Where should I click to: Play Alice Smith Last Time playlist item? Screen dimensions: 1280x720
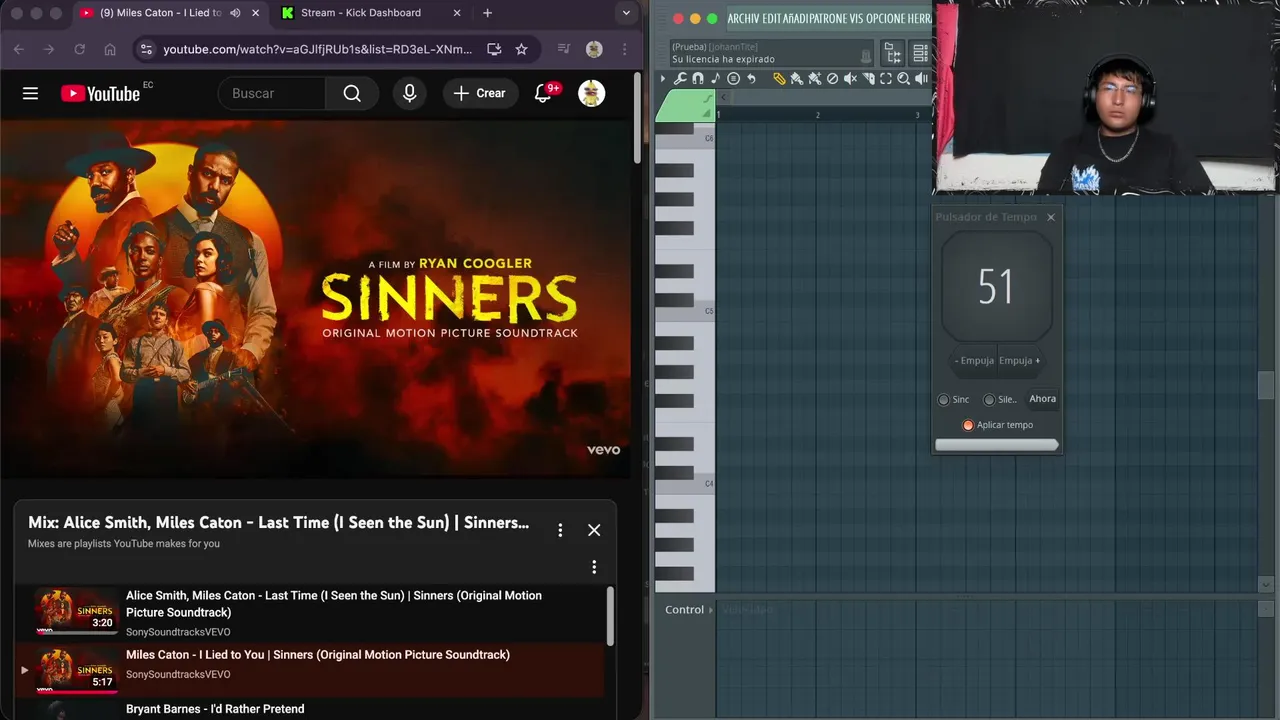pos(310,612)
